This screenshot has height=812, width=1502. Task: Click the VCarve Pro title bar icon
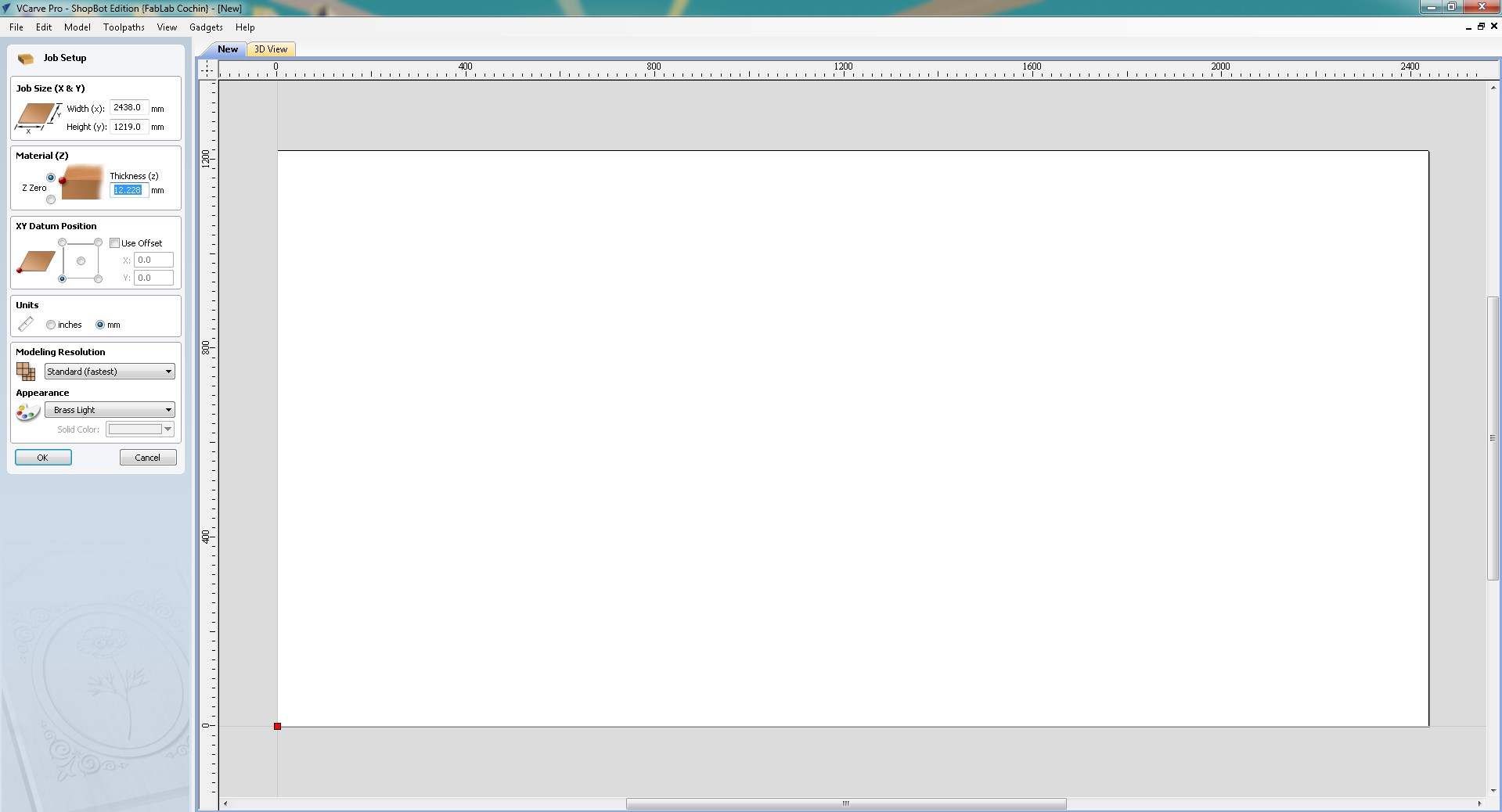coord(7,8)
